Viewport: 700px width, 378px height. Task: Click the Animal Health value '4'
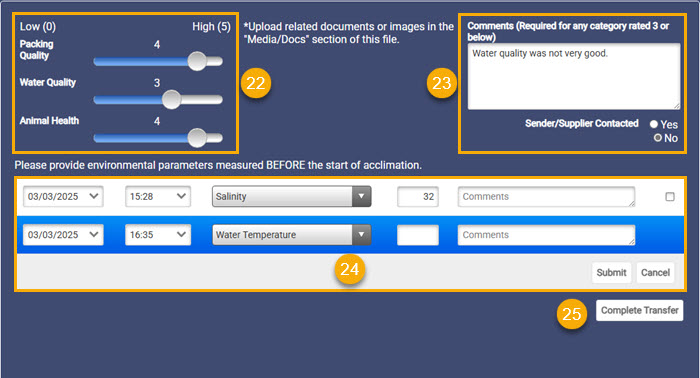coord(157,121)
